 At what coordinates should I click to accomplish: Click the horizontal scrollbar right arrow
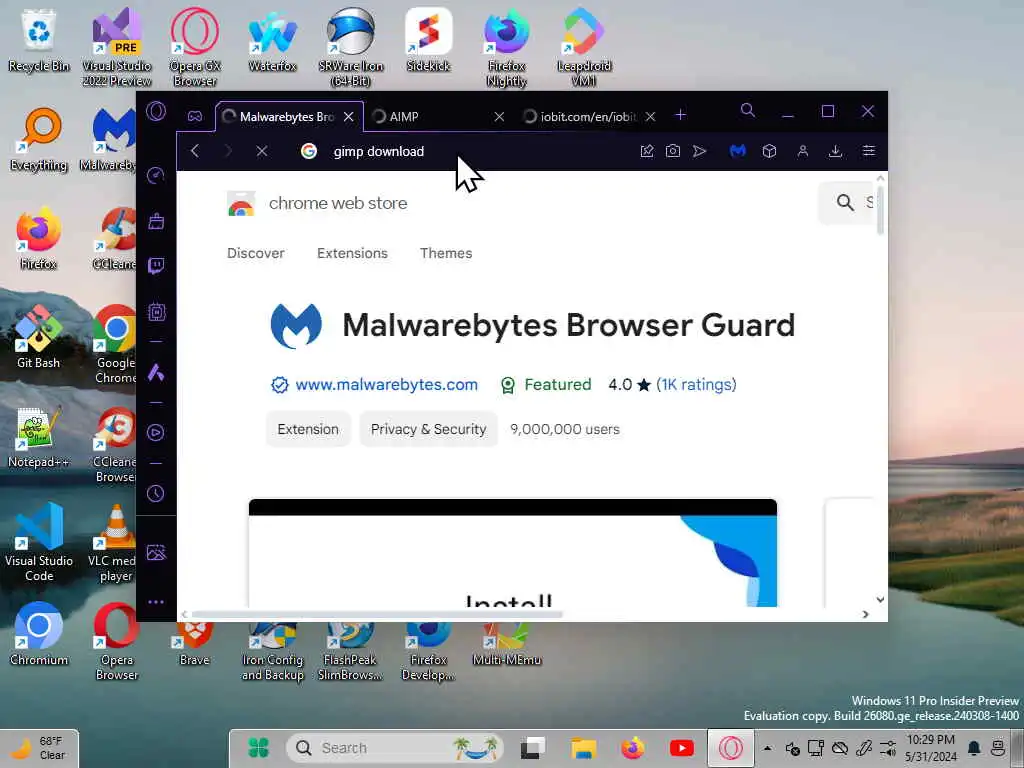[865, 615]
